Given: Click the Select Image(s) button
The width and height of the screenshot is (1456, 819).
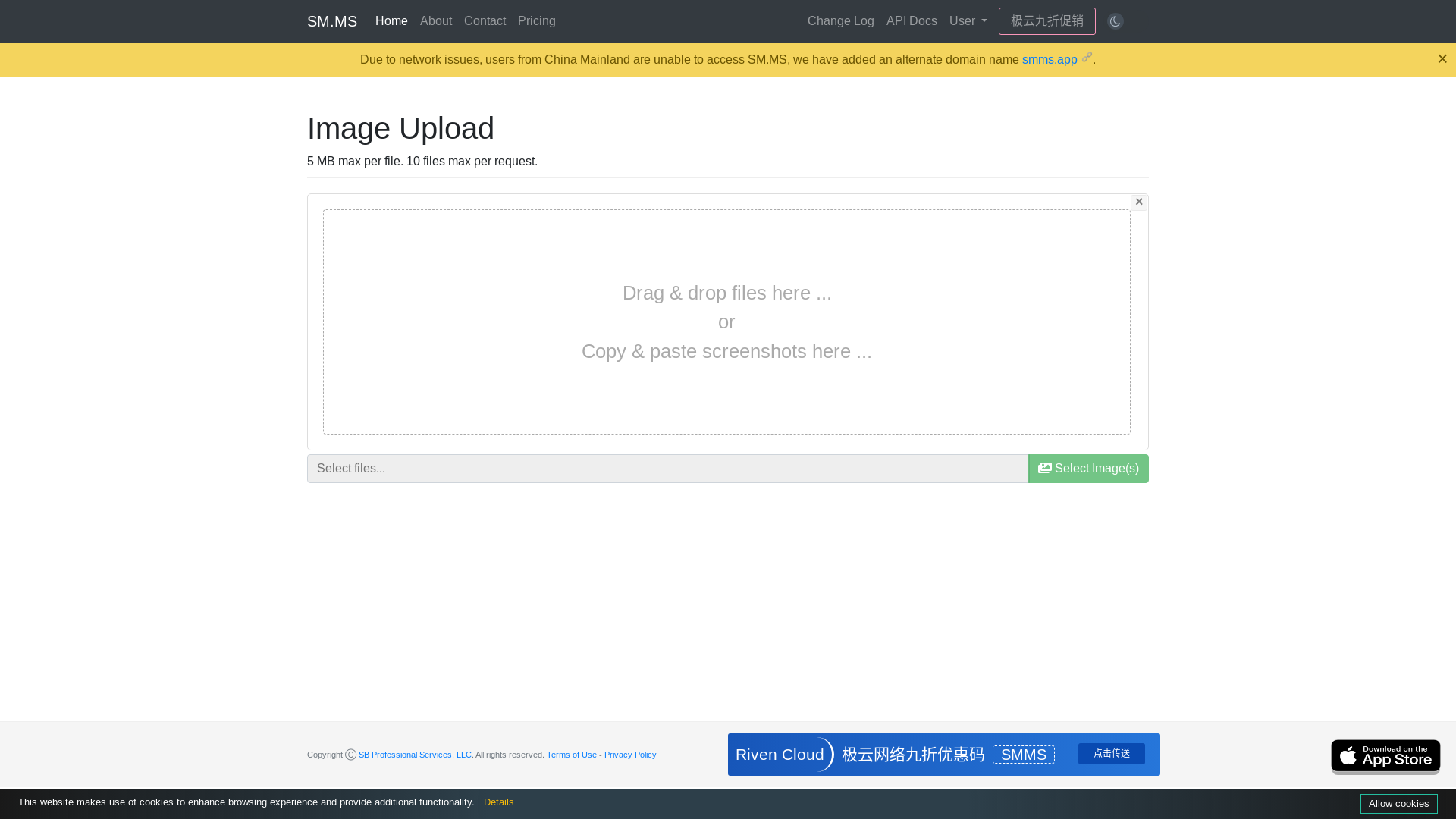Looking at the screenshot, I should click(1087, 469).
